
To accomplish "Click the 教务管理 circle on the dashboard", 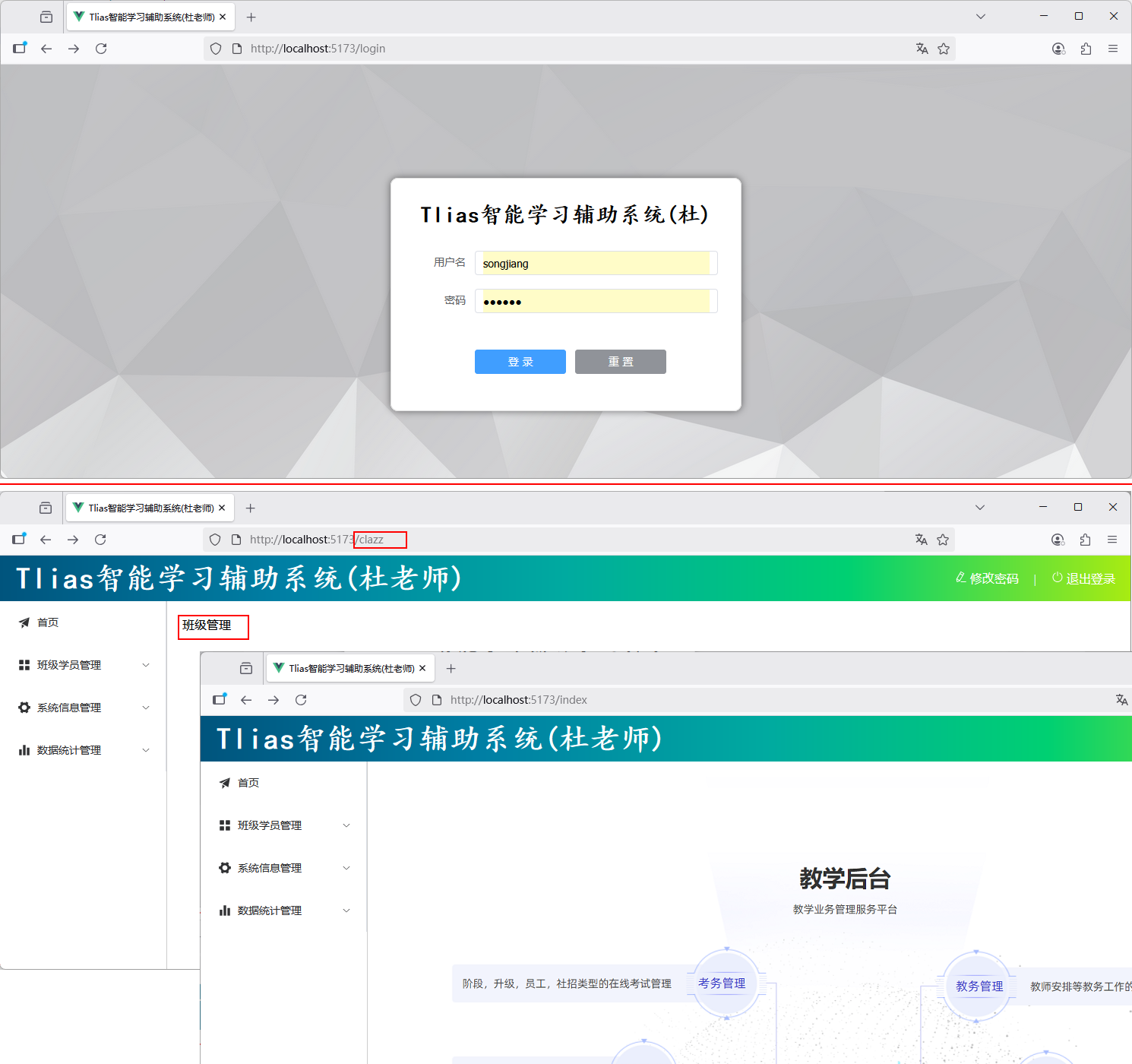I will (x=979, y=986).
